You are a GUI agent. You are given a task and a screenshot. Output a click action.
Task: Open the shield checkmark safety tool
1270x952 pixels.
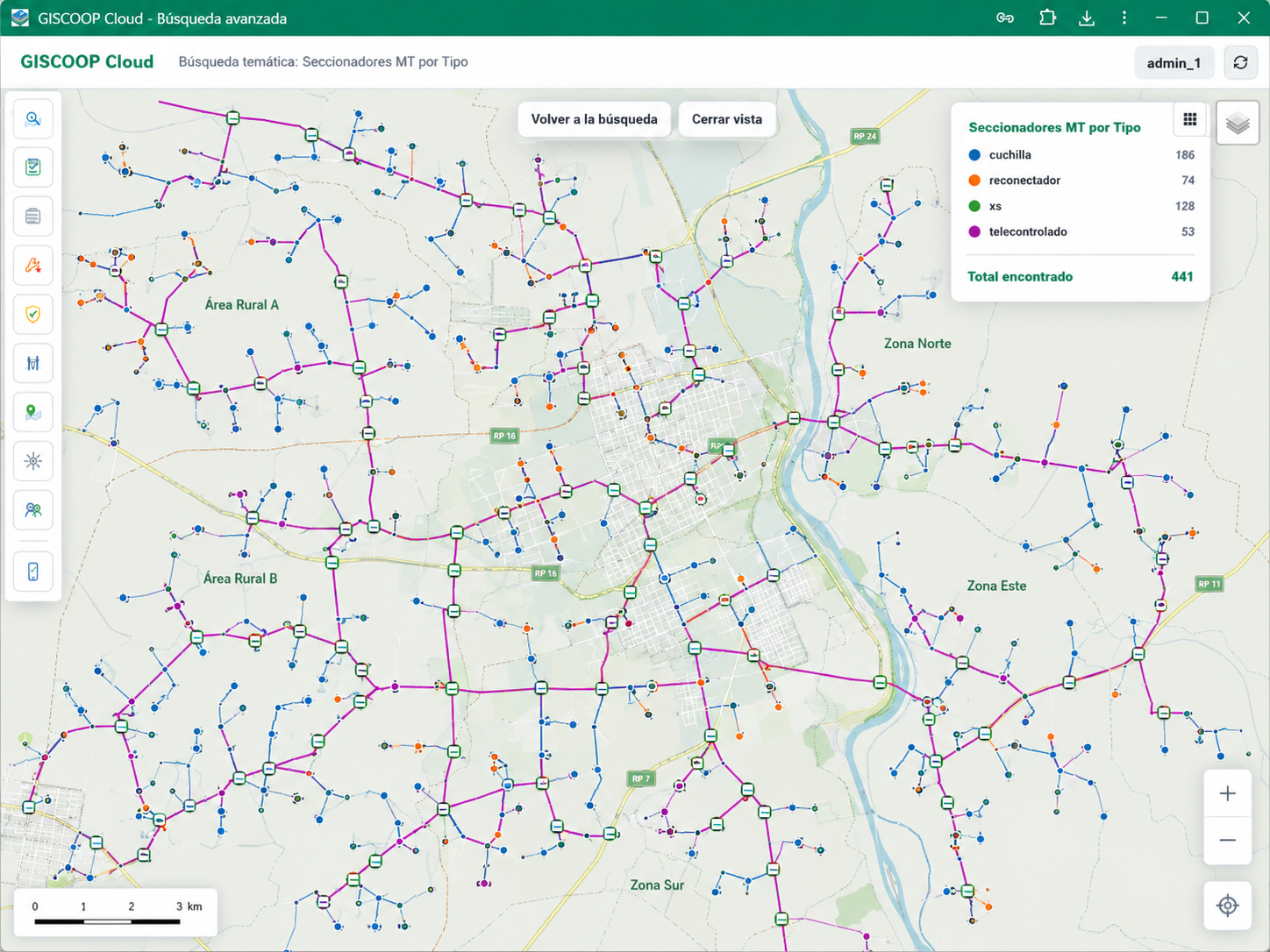point(33,314)
